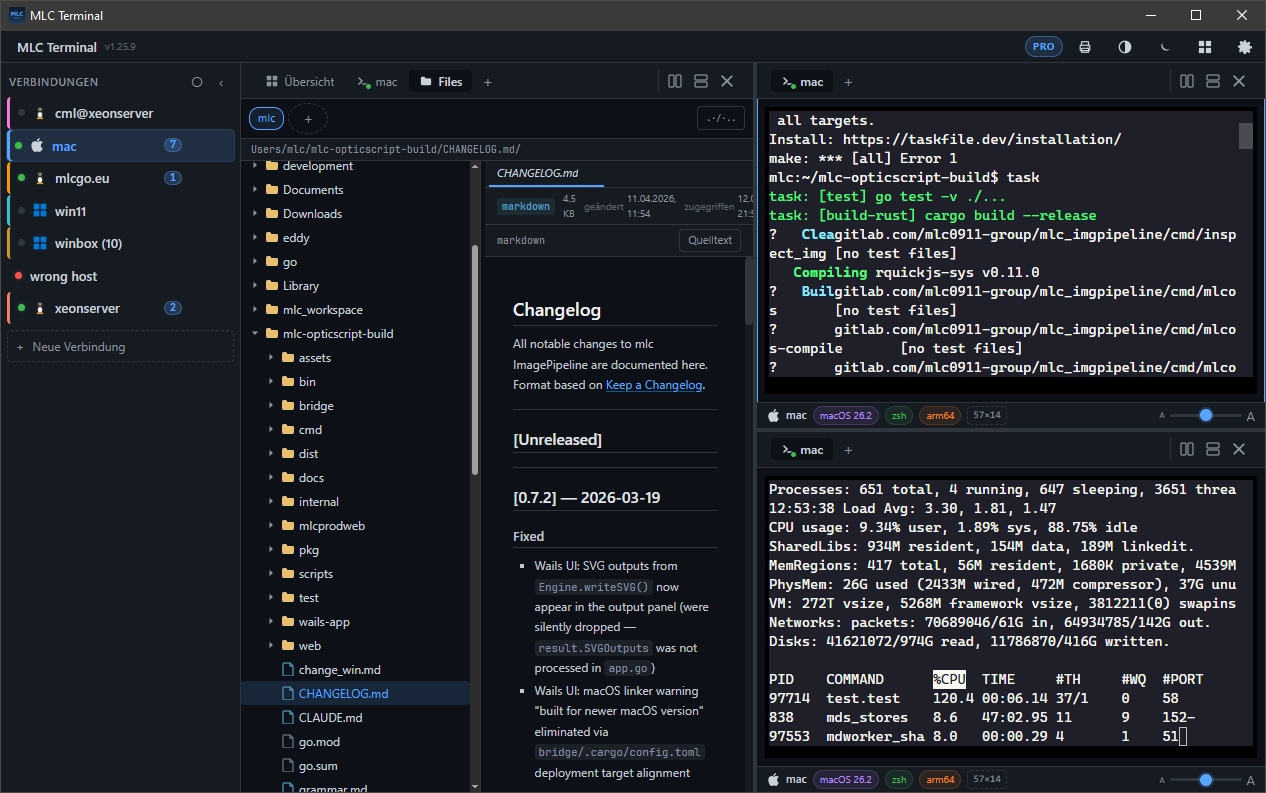Screen dimensions: 1266x793
Task: Click macOS 26.2 badge under the upper terminal
Action: [847, 415]
